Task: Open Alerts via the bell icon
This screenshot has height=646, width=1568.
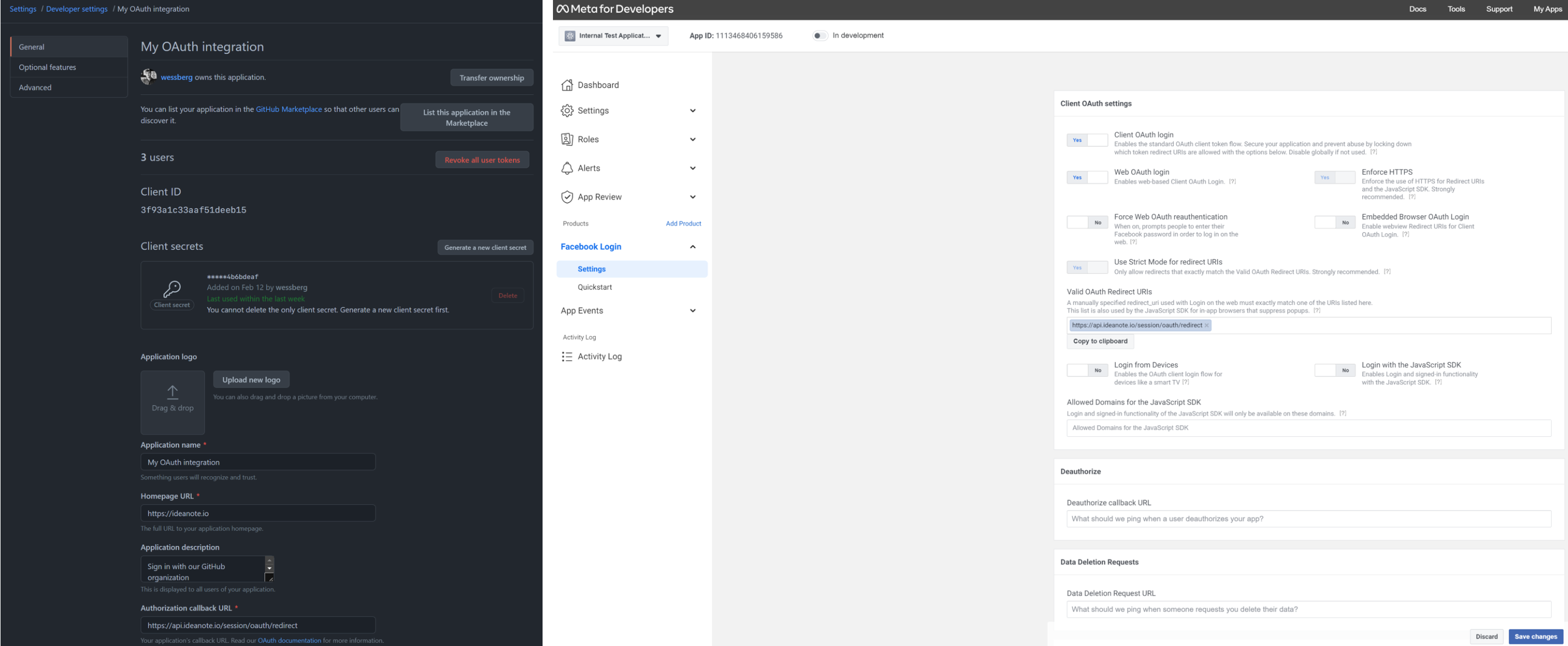Action: (567, 168)
